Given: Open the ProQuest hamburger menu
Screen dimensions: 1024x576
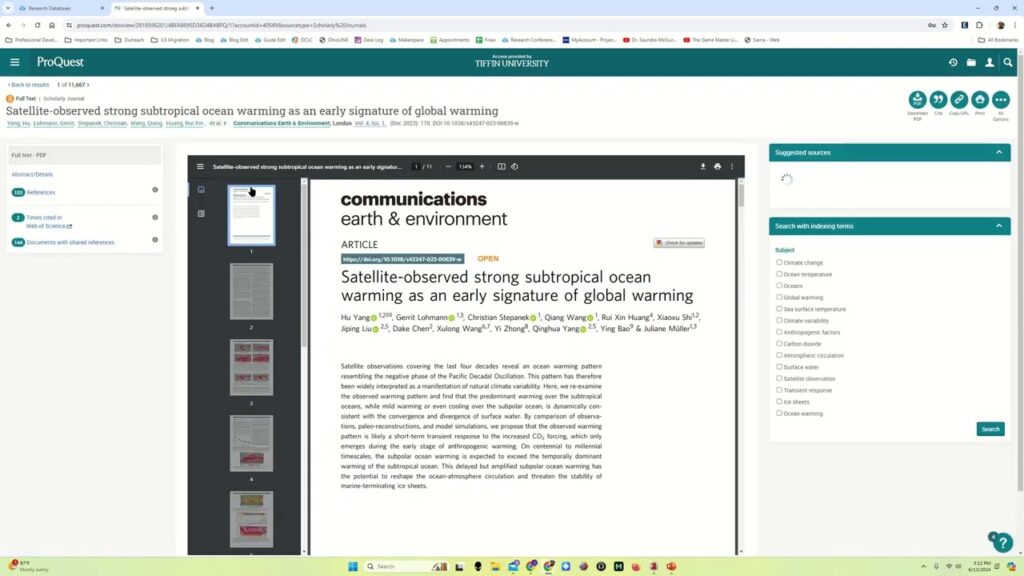Looking at the screenshot, I should (14, 62).
